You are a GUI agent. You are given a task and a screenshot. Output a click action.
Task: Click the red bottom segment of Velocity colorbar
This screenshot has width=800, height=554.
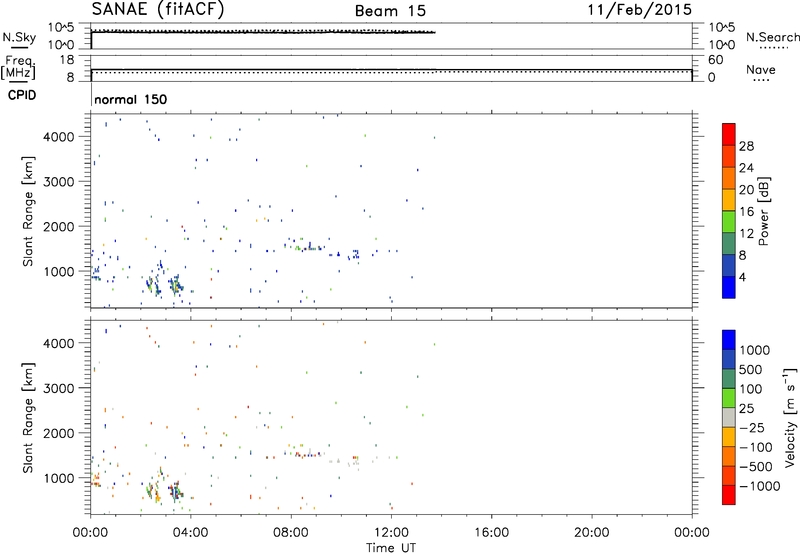tap(729, 495)
